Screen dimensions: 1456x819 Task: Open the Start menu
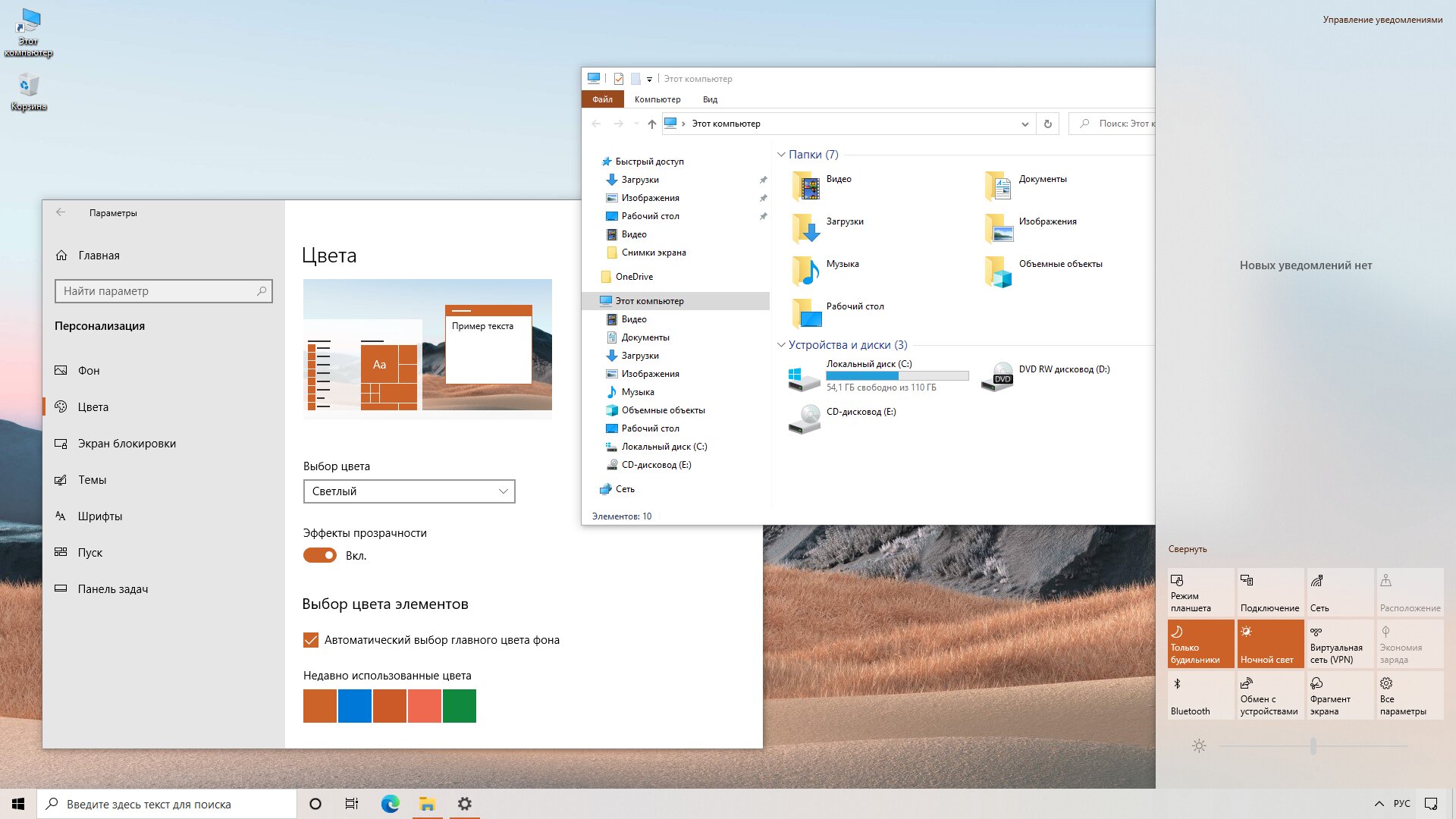pyautogui.click(x=18, y=804)
